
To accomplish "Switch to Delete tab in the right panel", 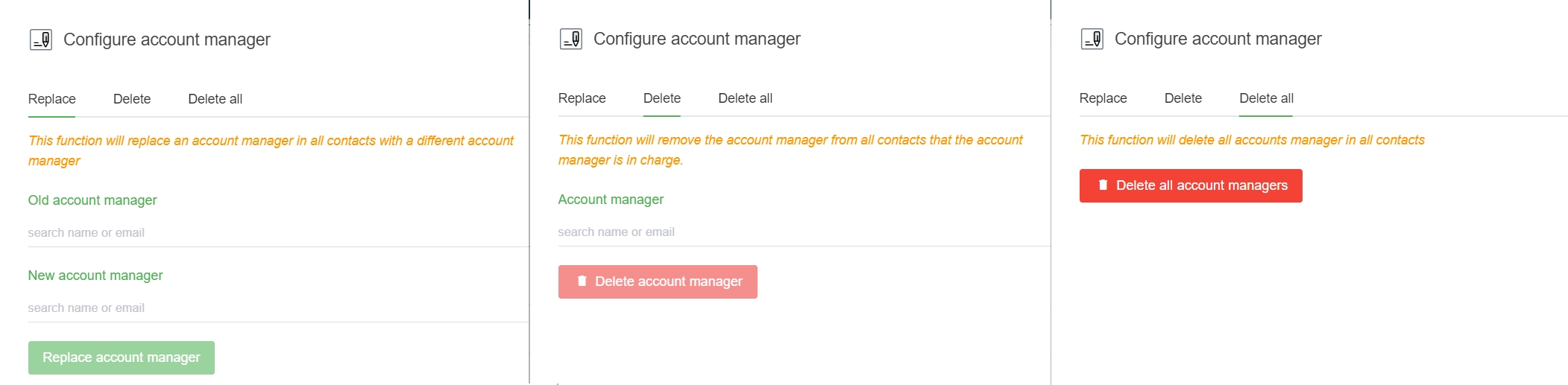I will point(1183,98).
